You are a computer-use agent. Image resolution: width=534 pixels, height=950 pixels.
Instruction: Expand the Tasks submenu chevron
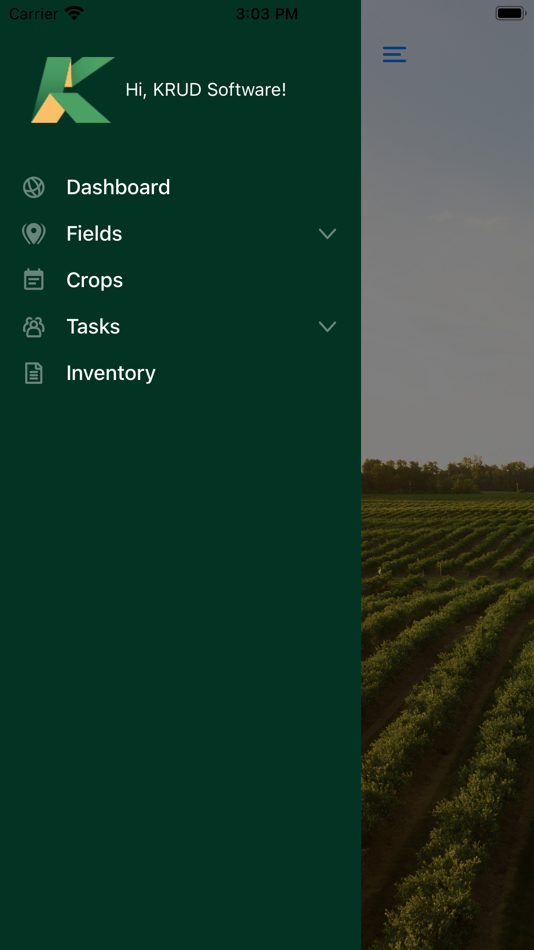point(327,327)
